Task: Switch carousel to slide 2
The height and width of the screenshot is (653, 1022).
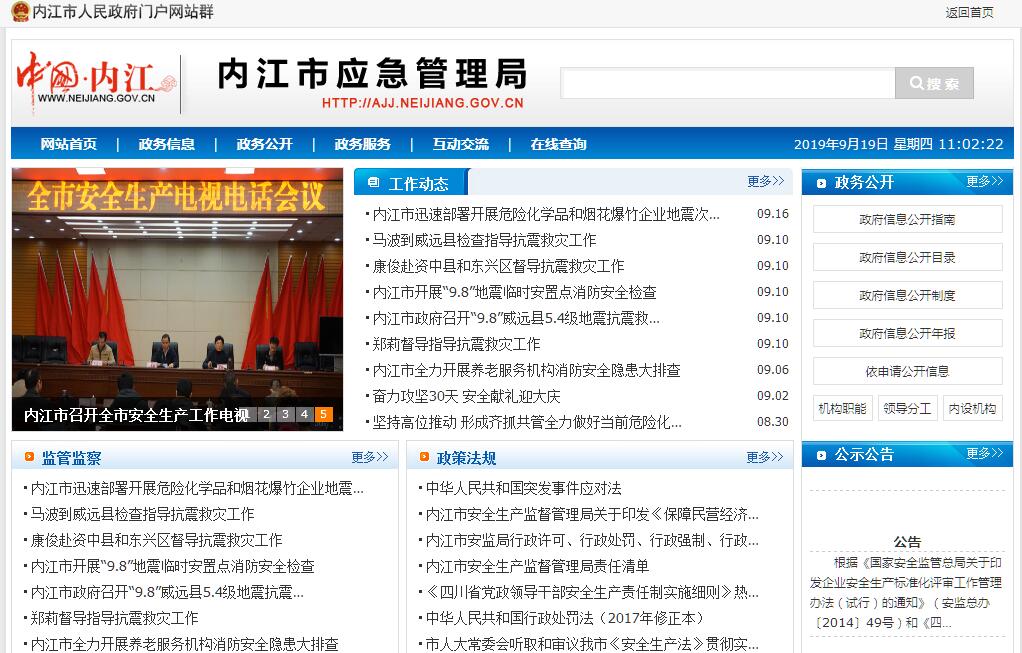Action: pos(267,414)
